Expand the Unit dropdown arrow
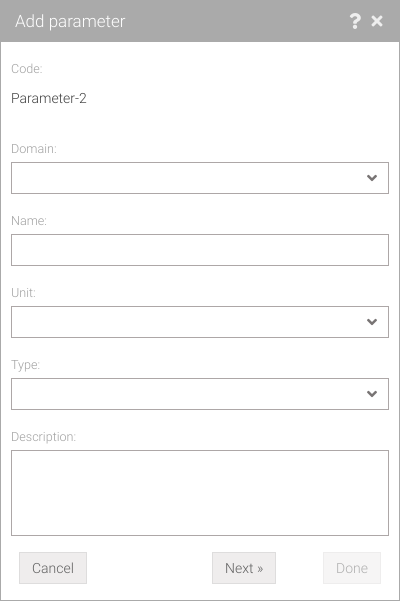 click(x=372, y=322)
